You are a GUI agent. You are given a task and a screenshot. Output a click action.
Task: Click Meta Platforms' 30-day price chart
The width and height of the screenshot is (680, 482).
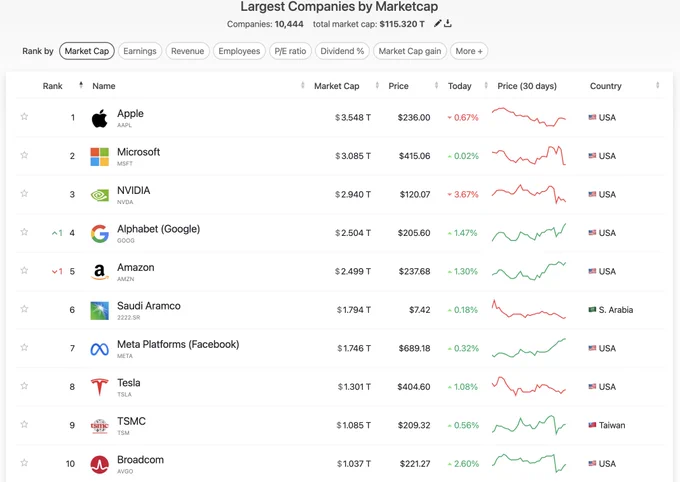[529, 348]
